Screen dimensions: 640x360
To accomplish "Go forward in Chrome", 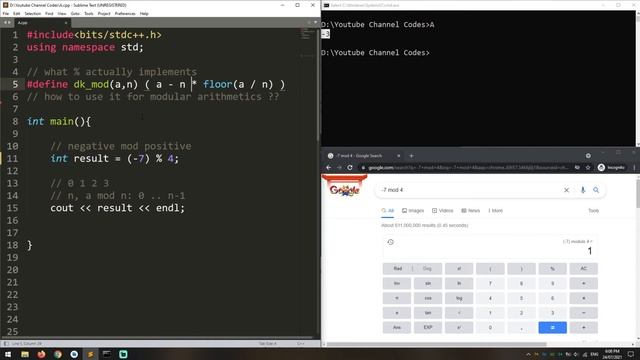I will click(339, 167).
